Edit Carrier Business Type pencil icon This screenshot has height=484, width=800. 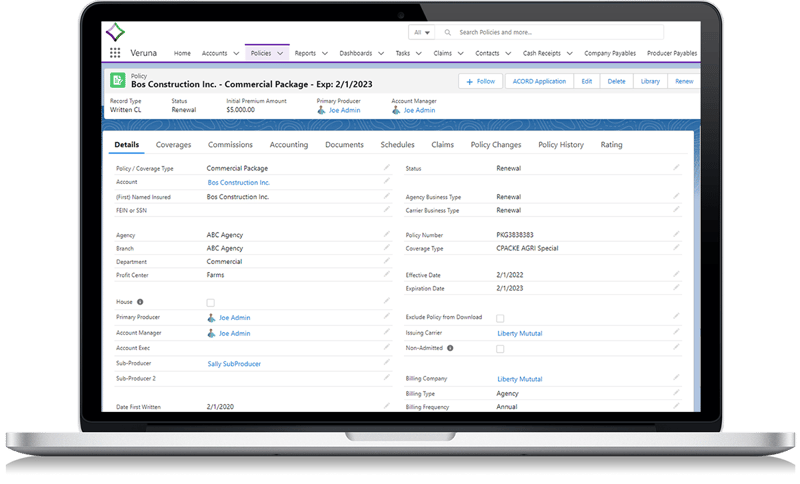(x=676, y=209)
